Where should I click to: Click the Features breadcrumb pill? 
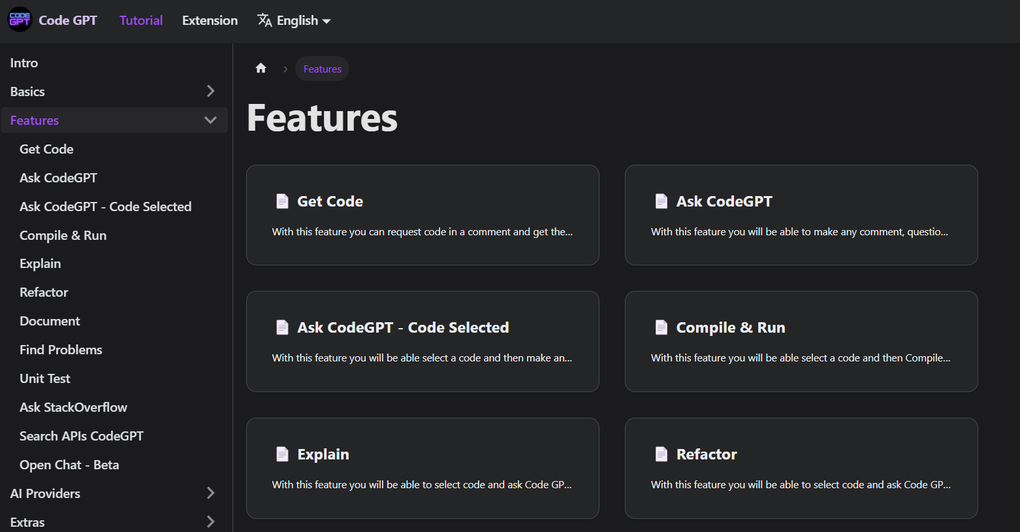(x=322, y=69)
